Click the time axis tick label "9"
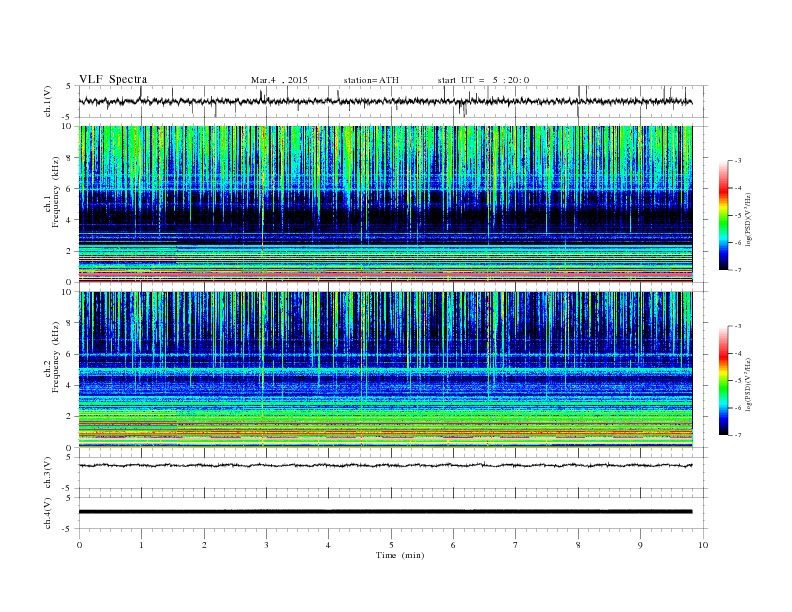Viewport: 792px width, 612px height. coord(640,545)
